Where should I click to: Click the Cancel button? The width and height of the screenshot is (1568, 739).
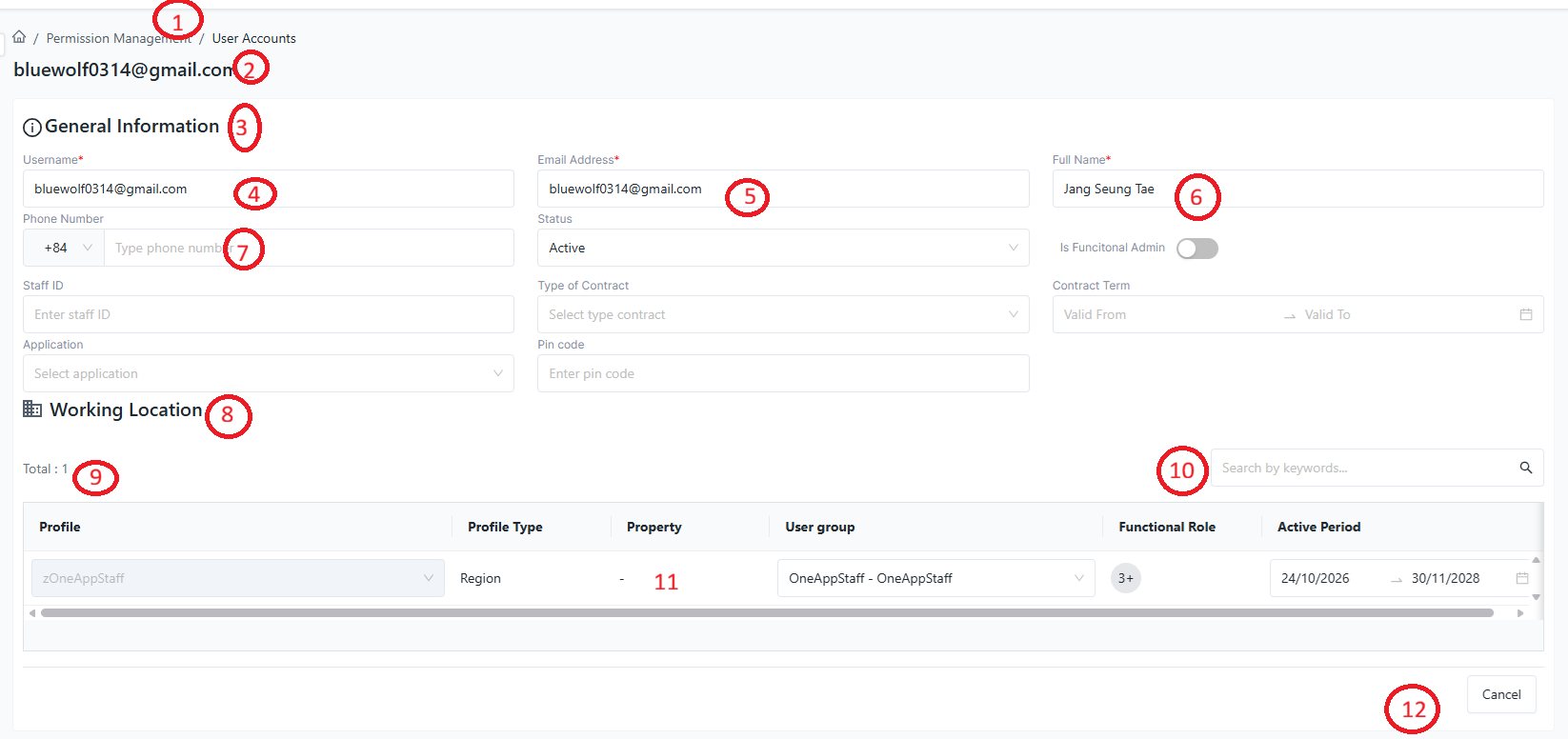[x=1501, y=694]
